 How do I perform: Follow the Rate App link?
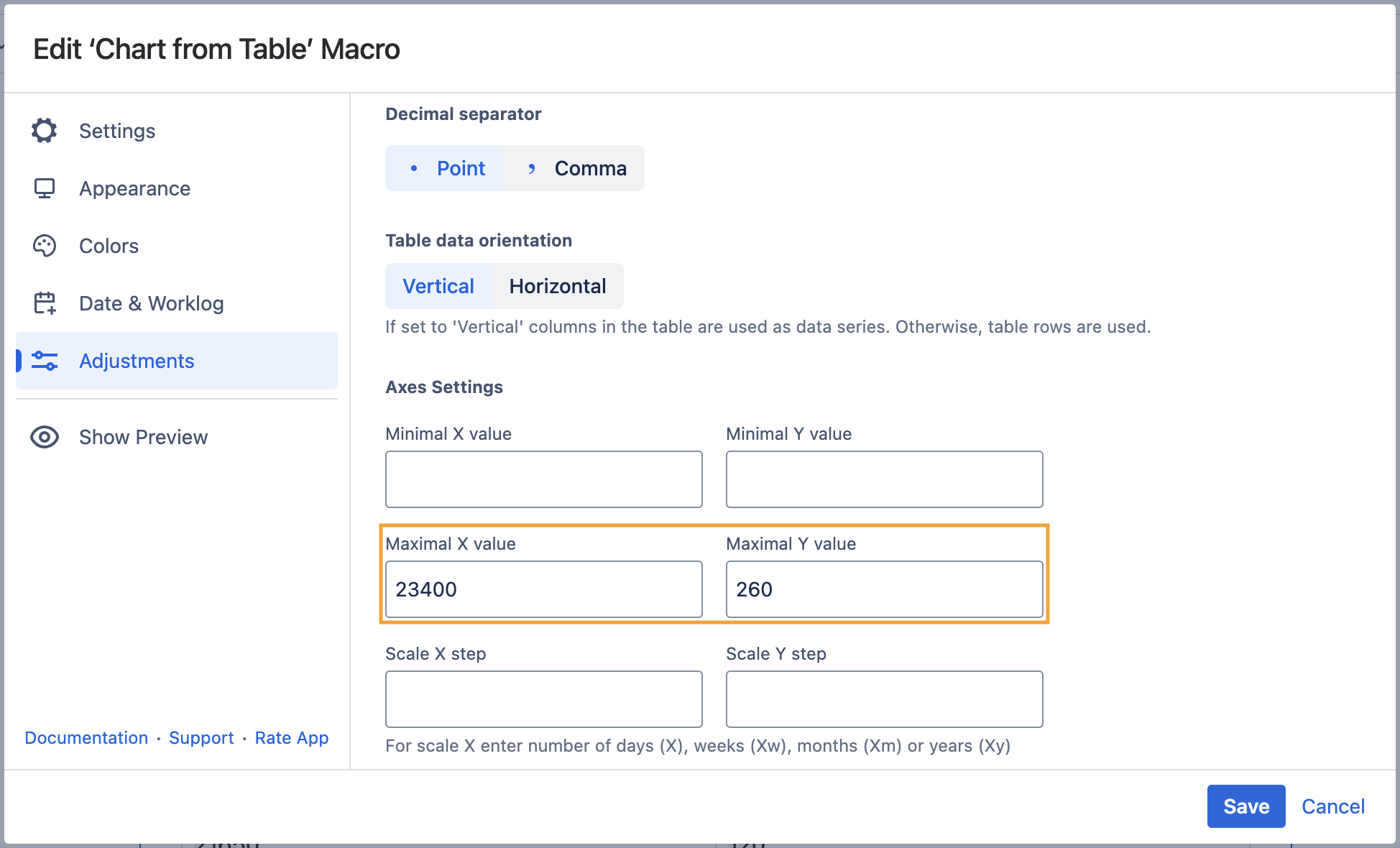[x=292, y=738]
